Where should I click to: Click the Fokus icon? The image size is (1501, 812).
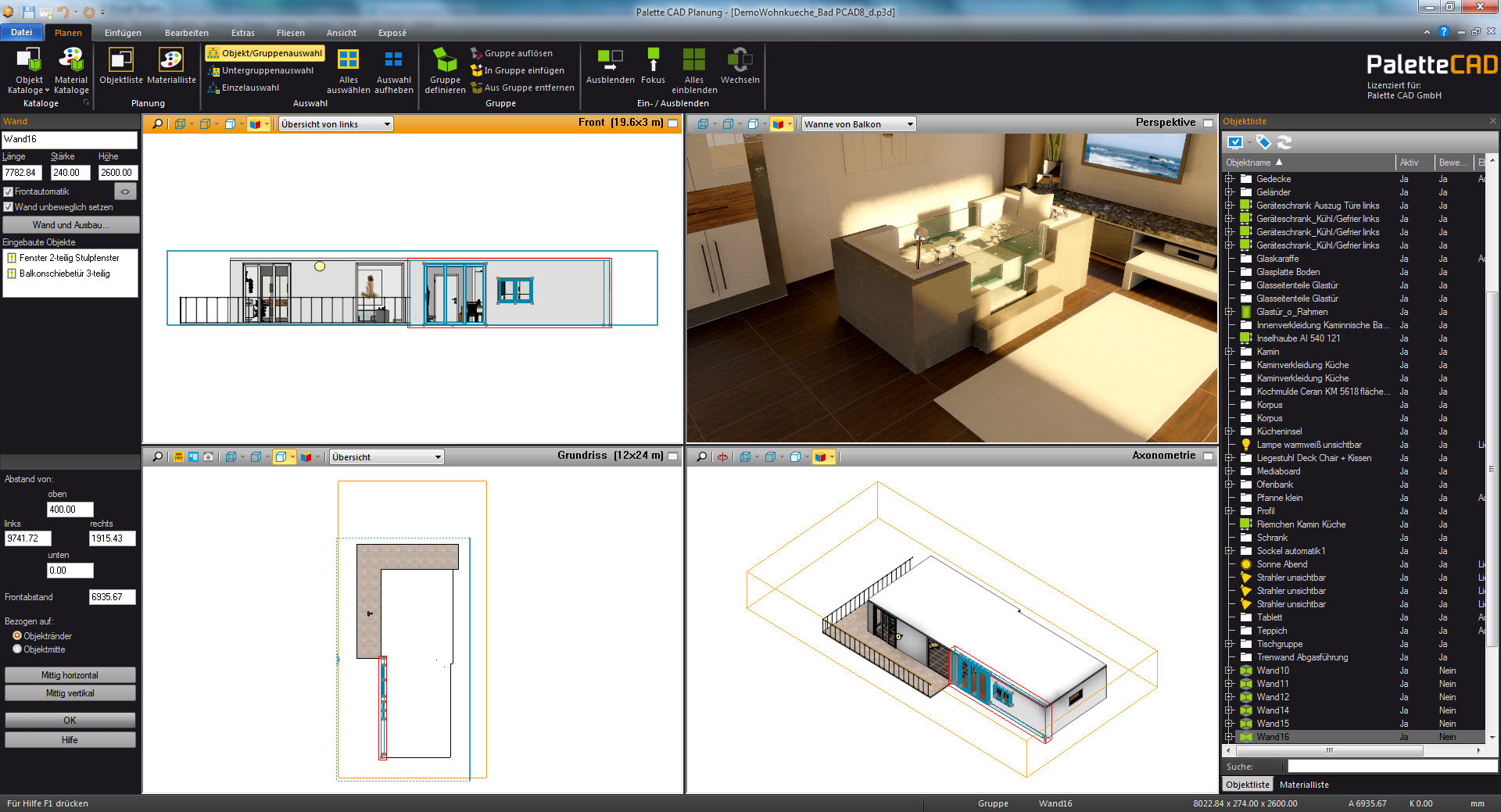[653, 61]
